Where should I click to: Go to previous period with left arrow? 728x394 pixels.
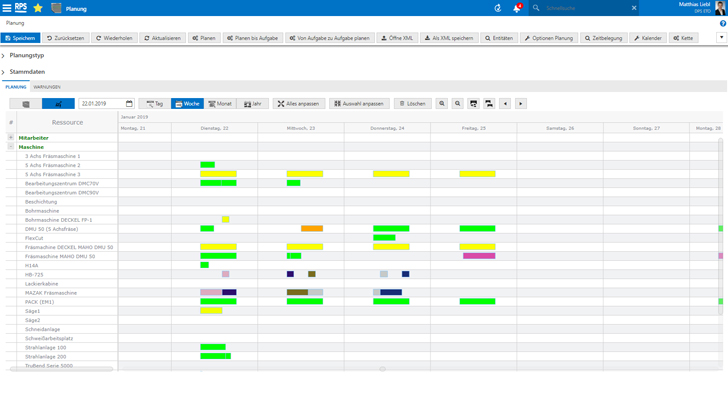coord(505,103)
